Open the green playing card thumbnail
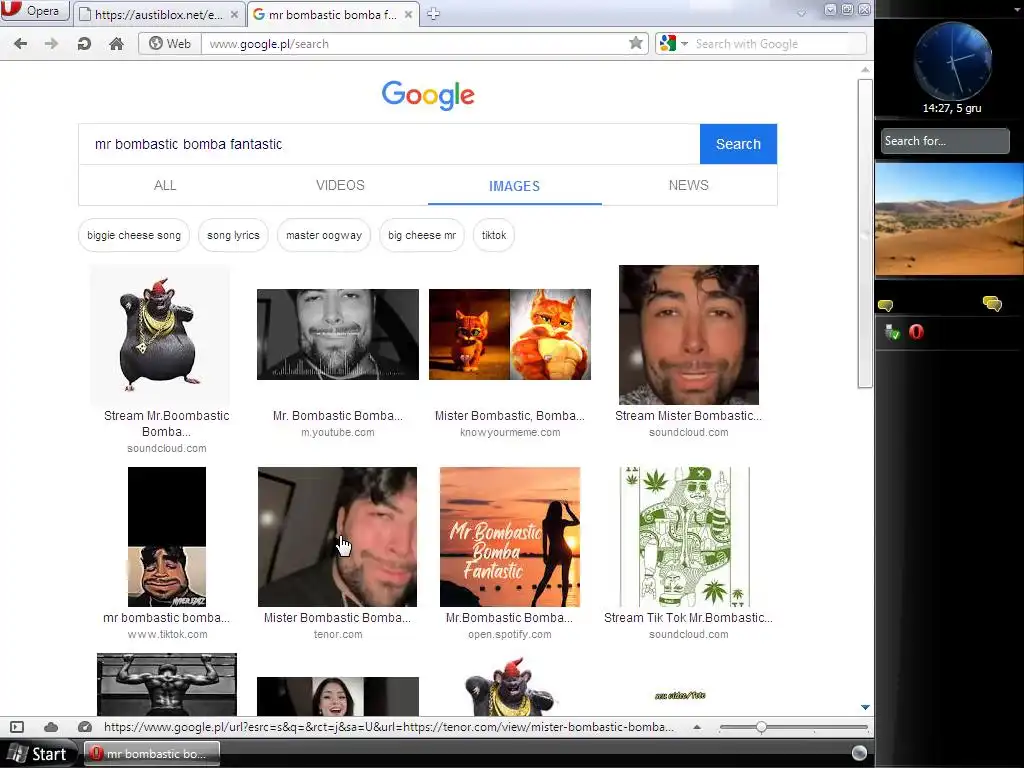Viewport: 1024px width, 768px height. 685,537
